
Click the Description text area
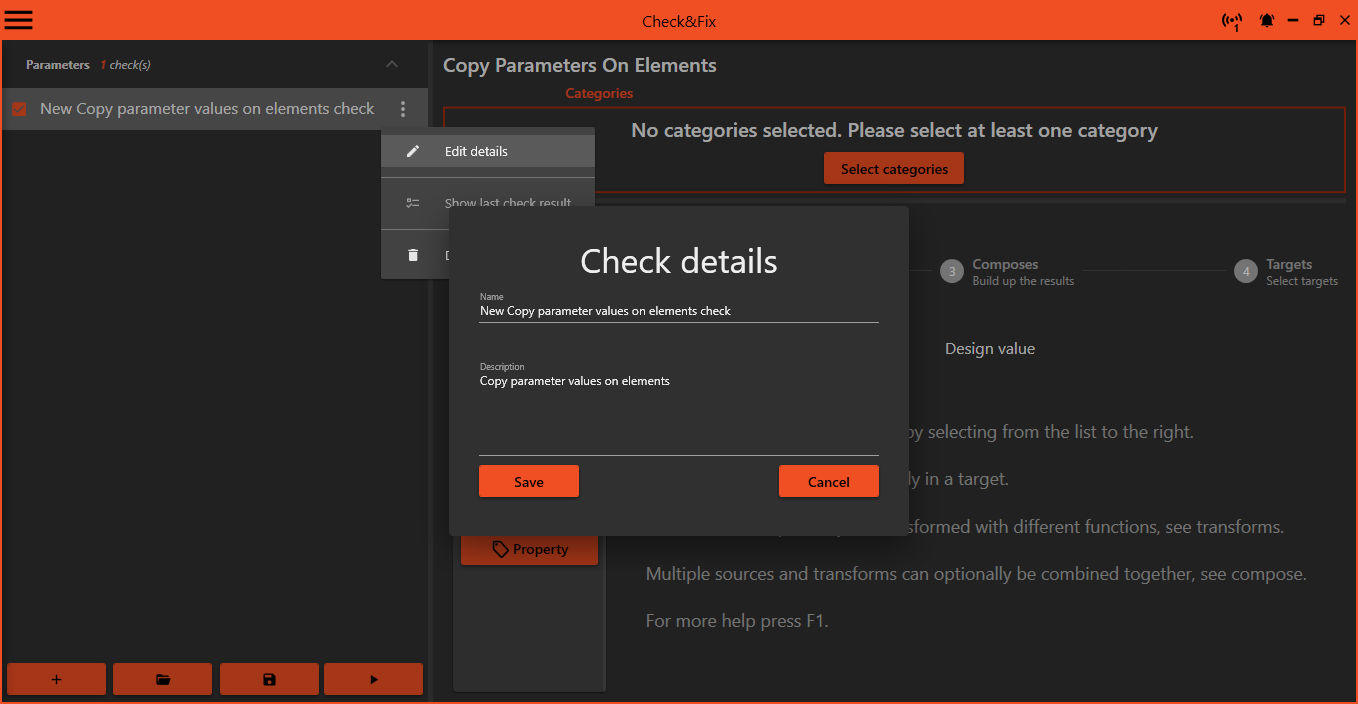click(x=678, y=410)
